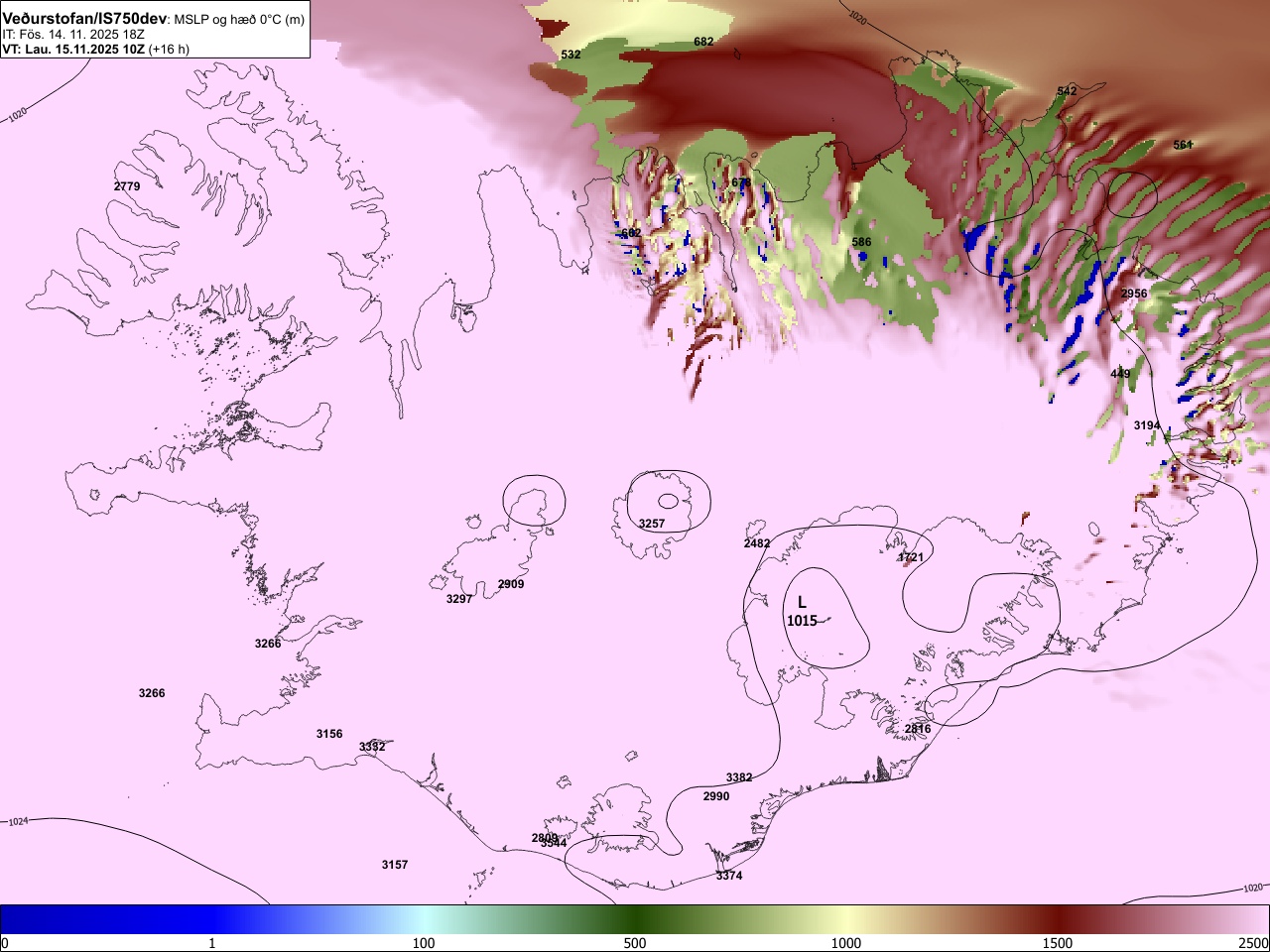Viewport: 1270px width, 952px height.
Task: Click the 542 height value
Action: click(x=1067, y=91)
